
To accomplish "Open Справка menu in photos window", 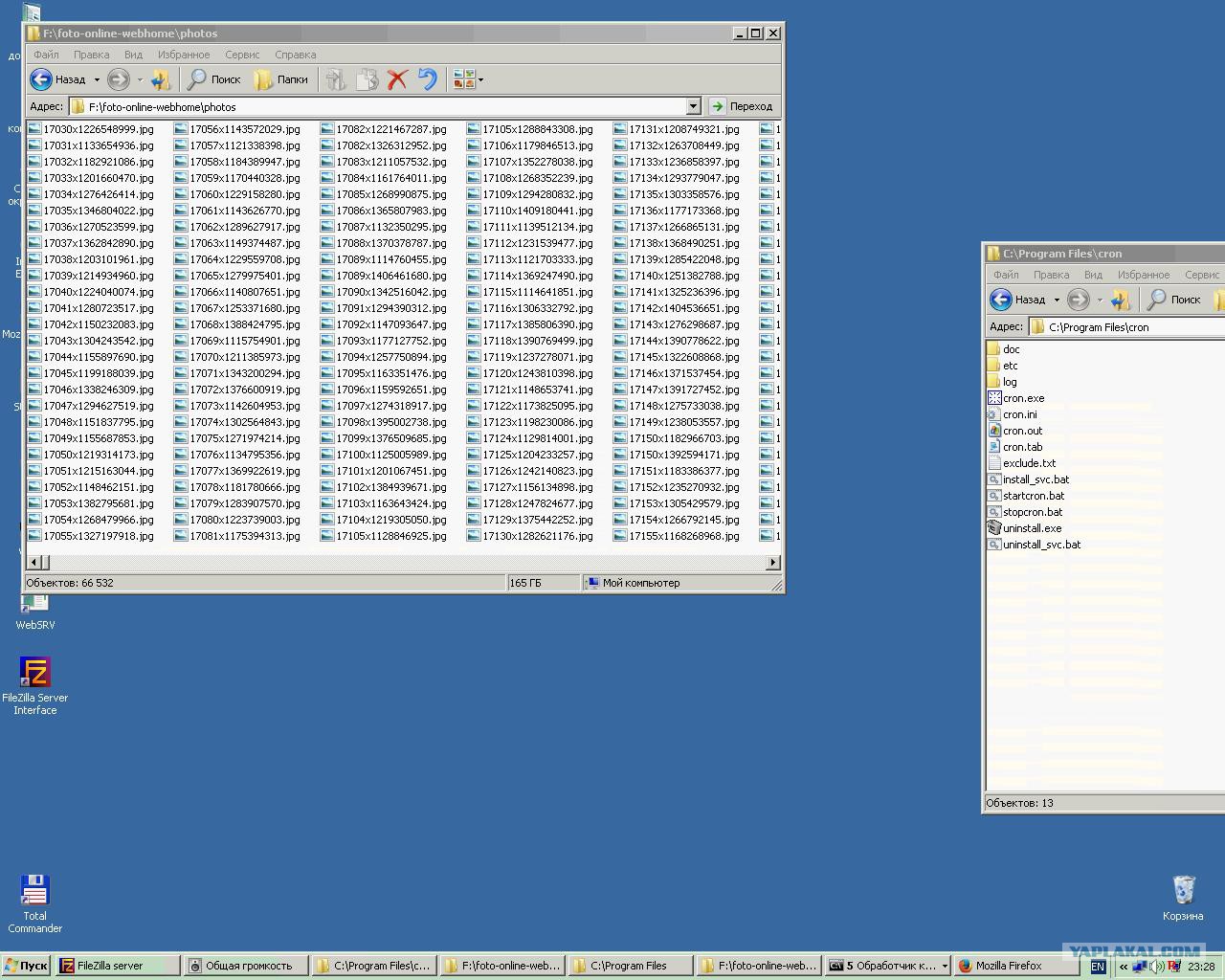I will click(x=295, y=55).
